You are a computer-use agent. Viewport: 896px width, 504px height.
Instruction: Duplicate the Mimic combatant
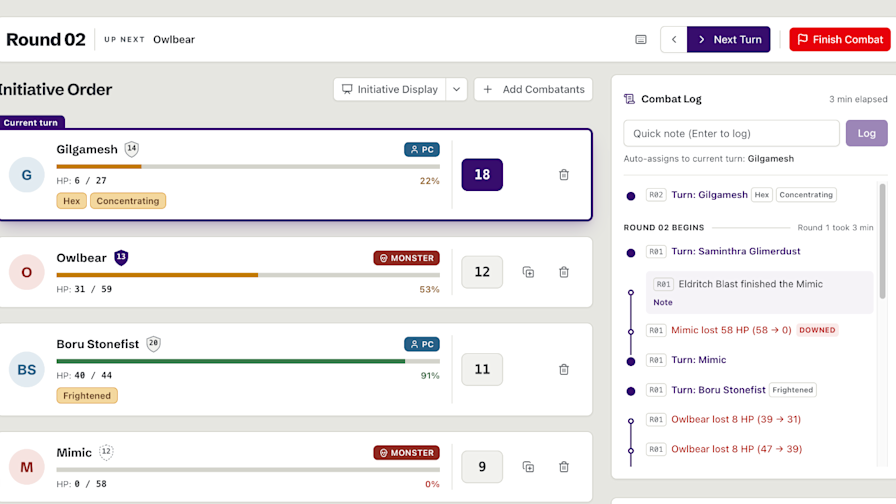[x=529, y=467]
